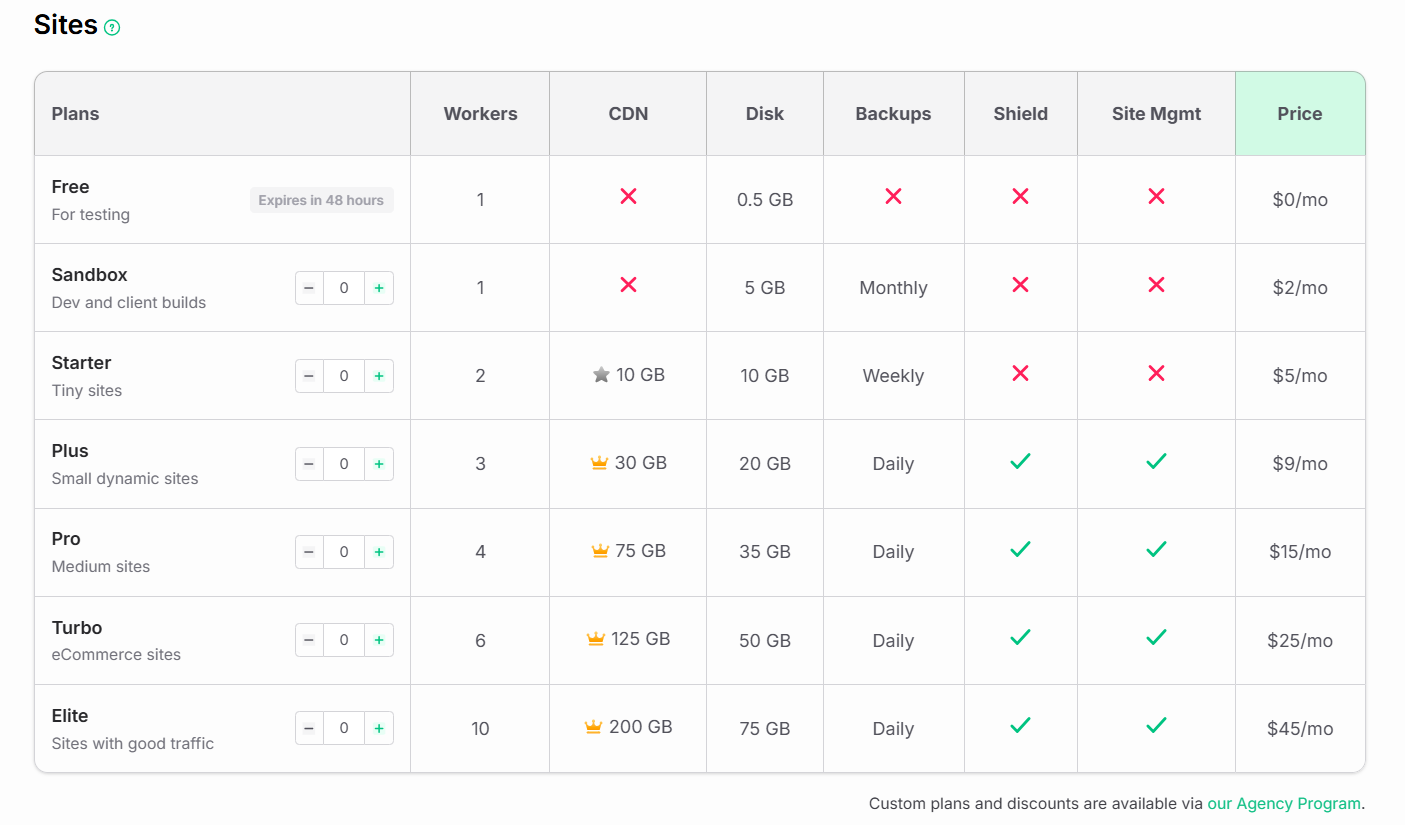
Task: Click the Price column header
Action: 1300,114
